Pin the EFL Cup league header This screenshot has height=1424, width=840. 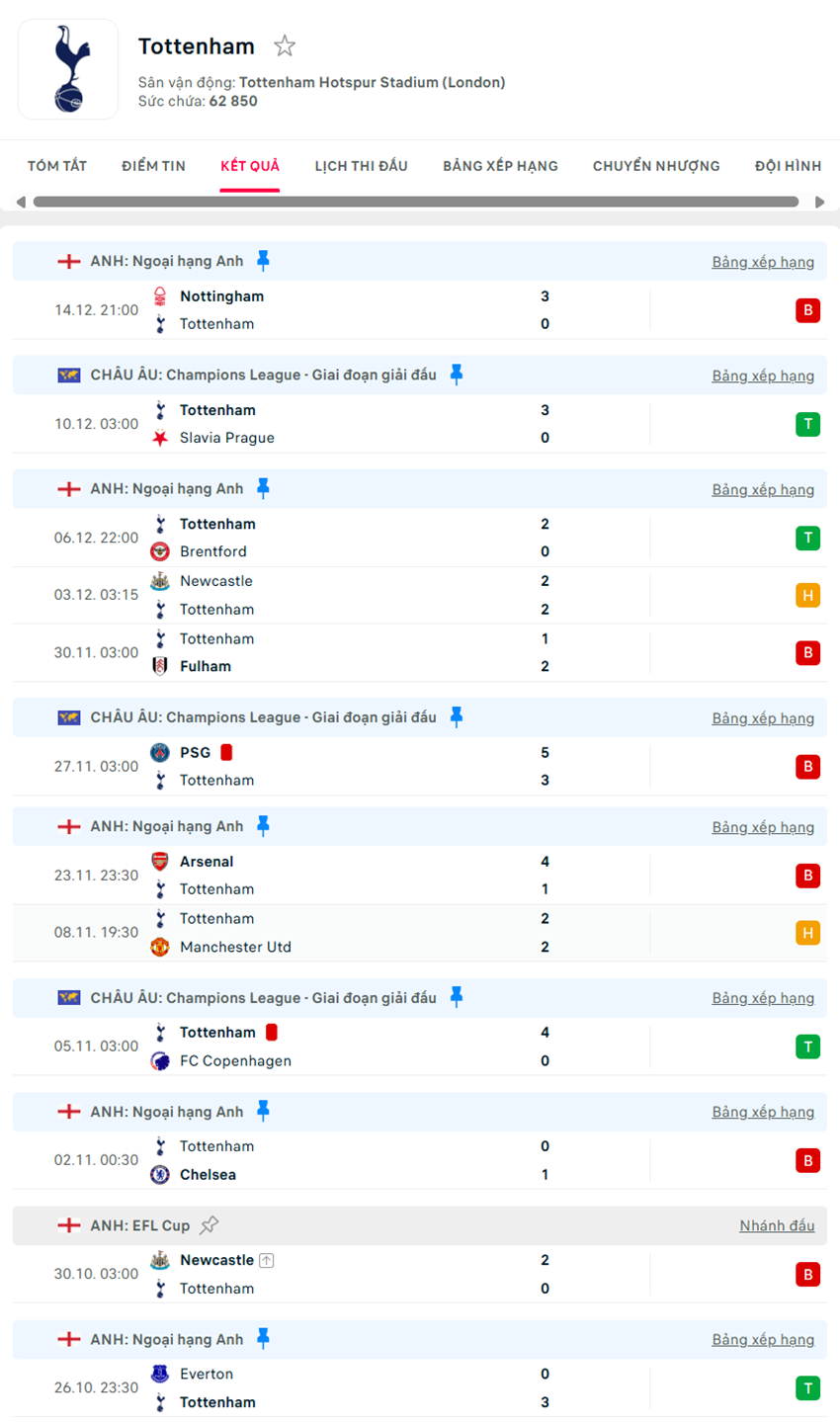(210, 1225)
